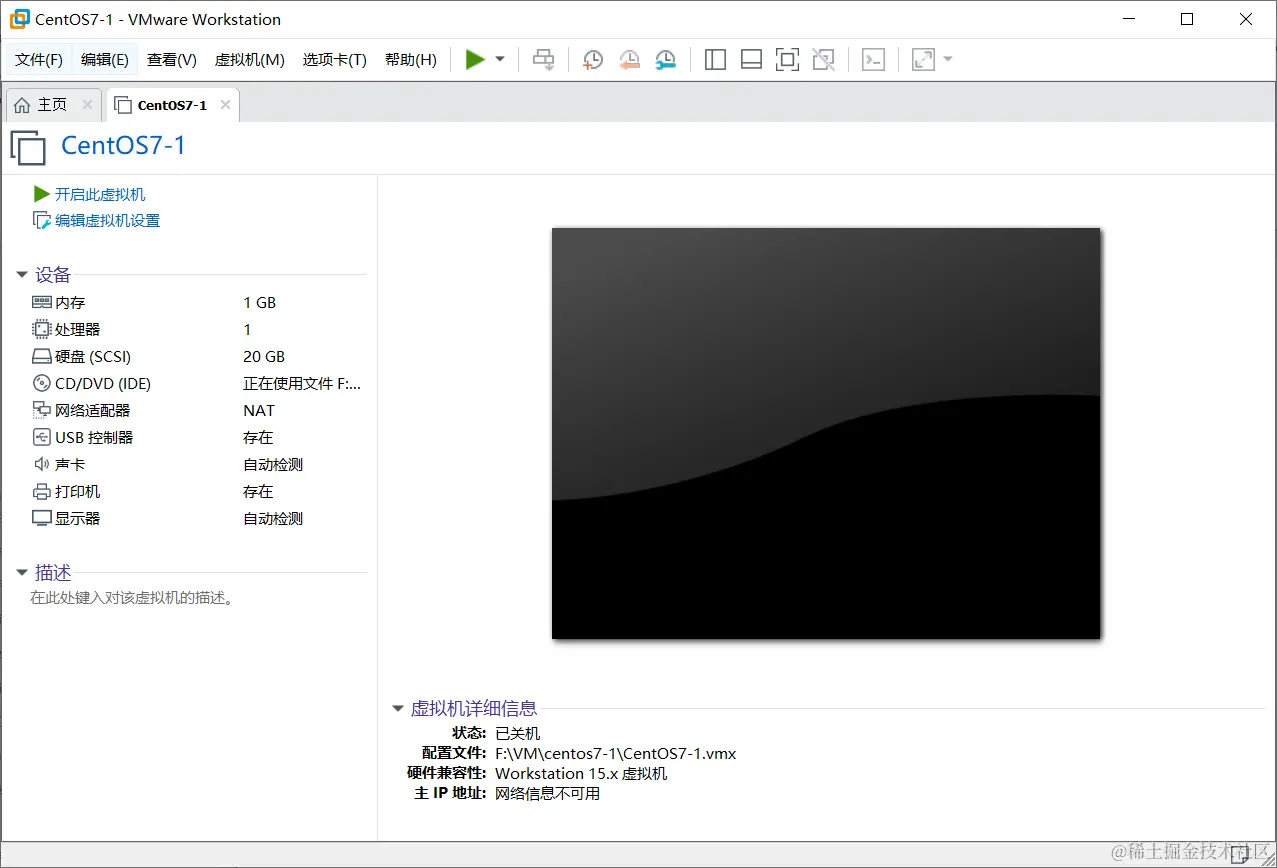Select the 声卡 device row
The height and width of the screenshot is (868, 1277).
[198, 464]
